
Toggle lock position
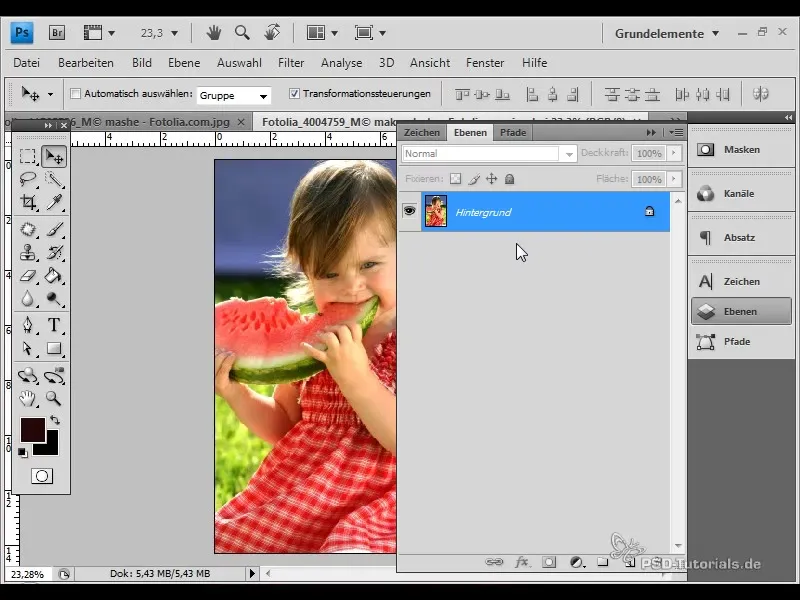coord(491,179)
